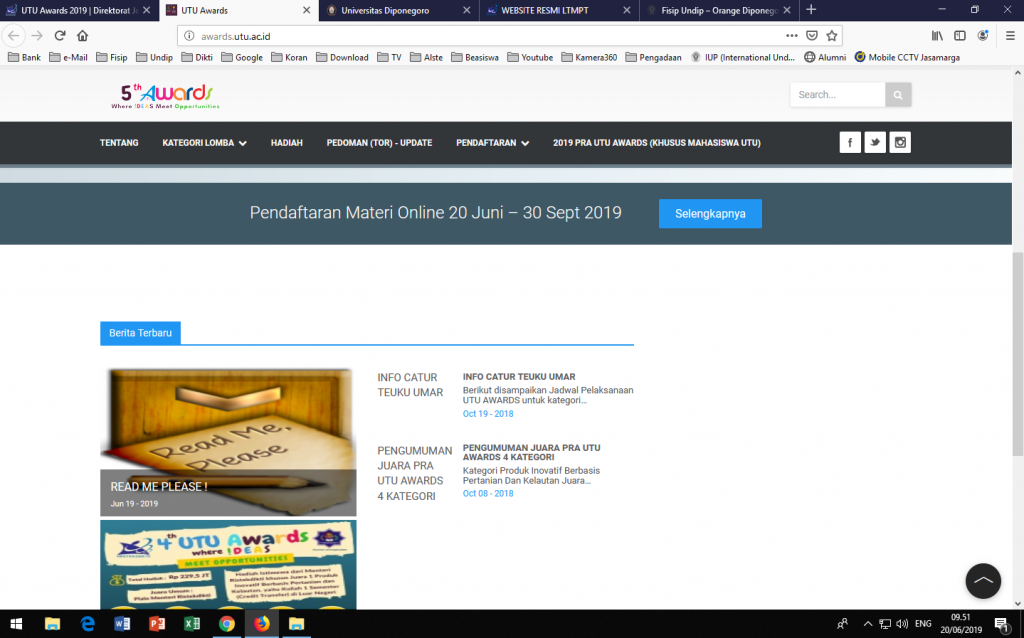This screenshot has height=638, width=1024.
Task: Open the Twitter social icon
Action: pos(875,142)
